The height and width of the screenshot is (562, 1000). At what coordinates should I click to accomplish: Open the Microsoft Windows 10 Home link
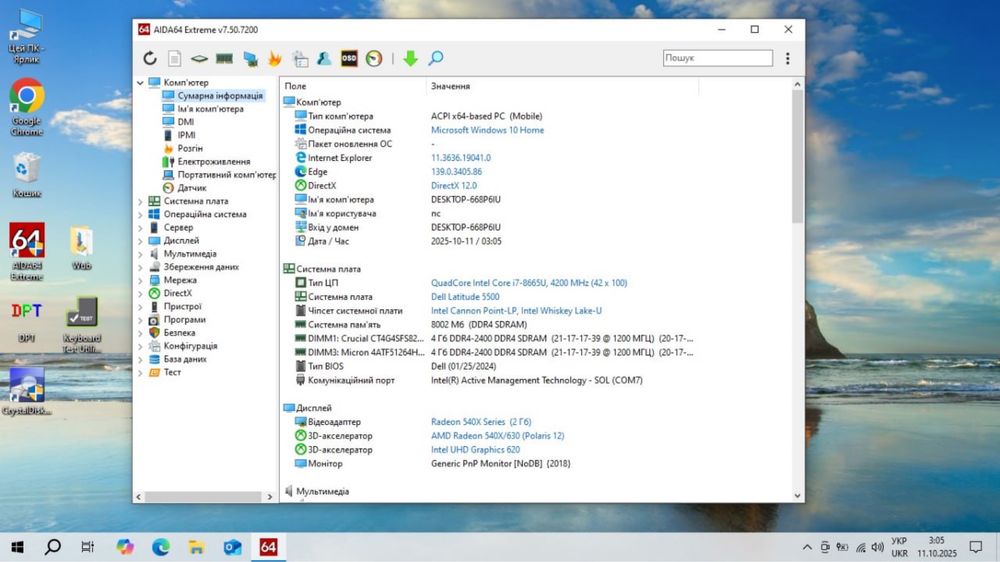487,130
